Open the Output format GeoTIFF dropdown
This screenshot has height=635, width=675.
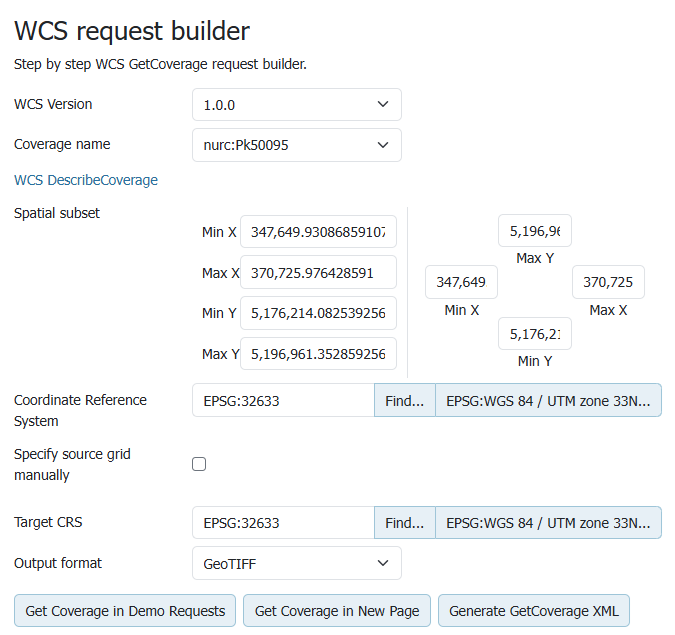click(x=296, y=563)
